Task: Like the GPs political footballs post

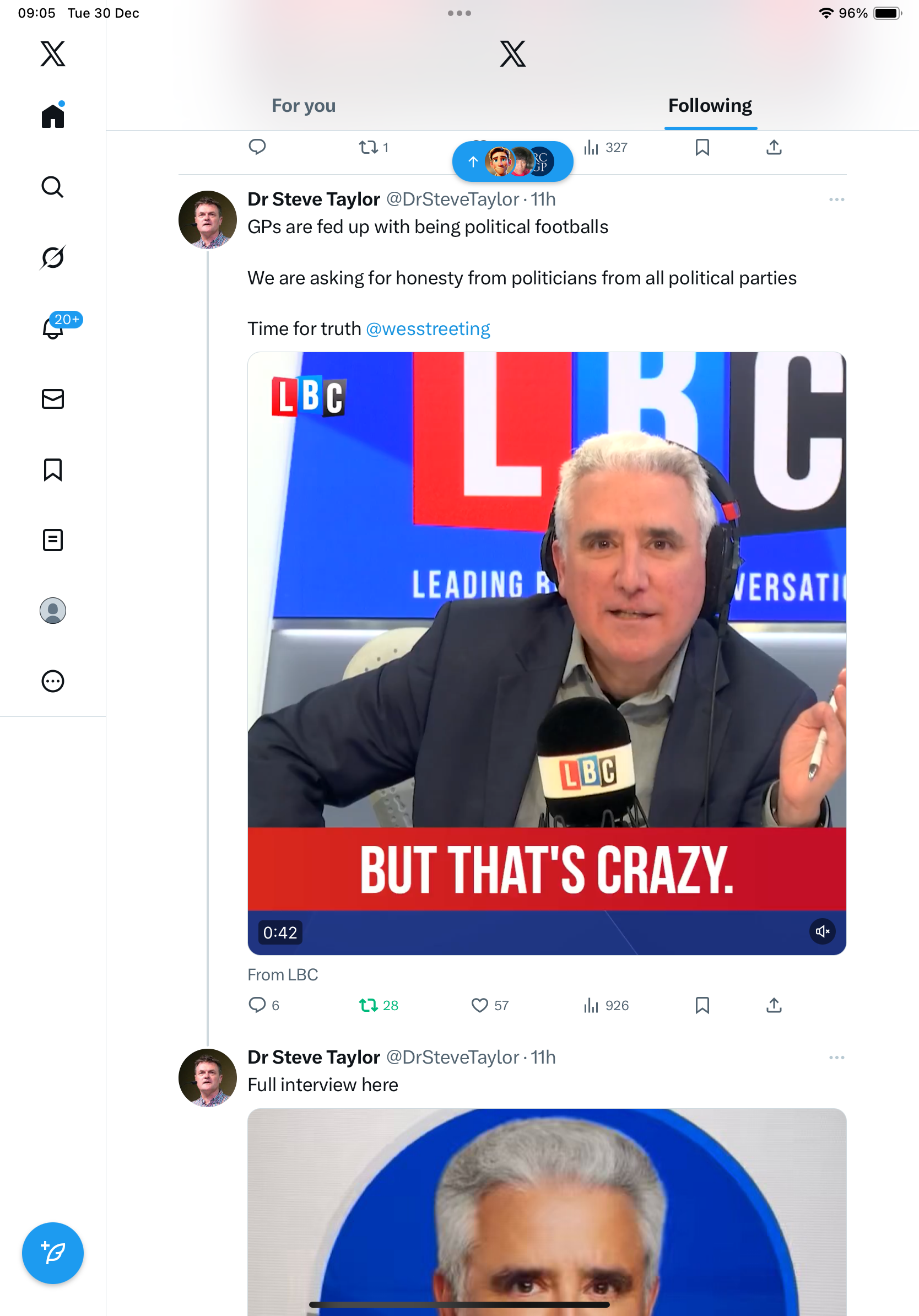Action: 479,1005
